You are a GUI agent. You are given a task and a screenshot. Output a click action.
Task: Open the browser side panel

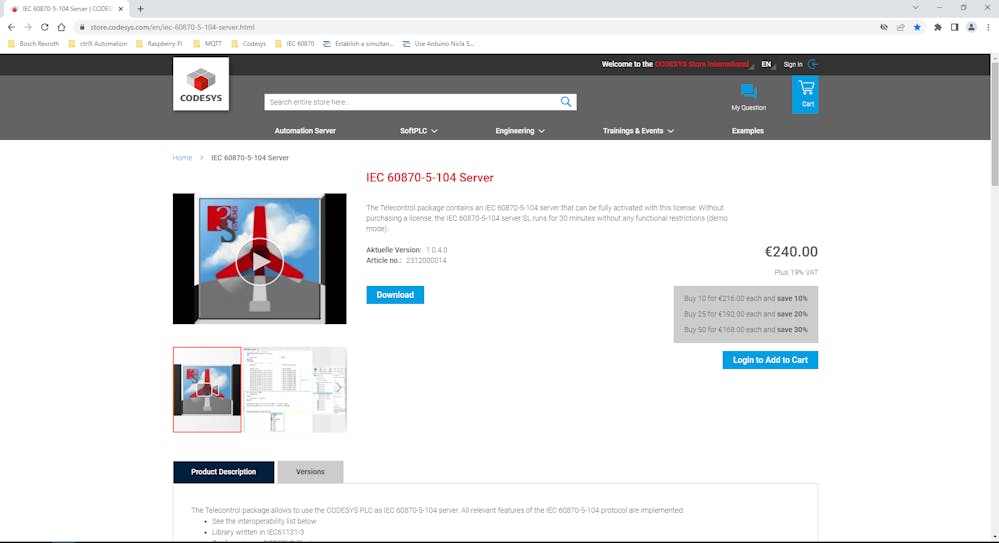click(954, 27)
